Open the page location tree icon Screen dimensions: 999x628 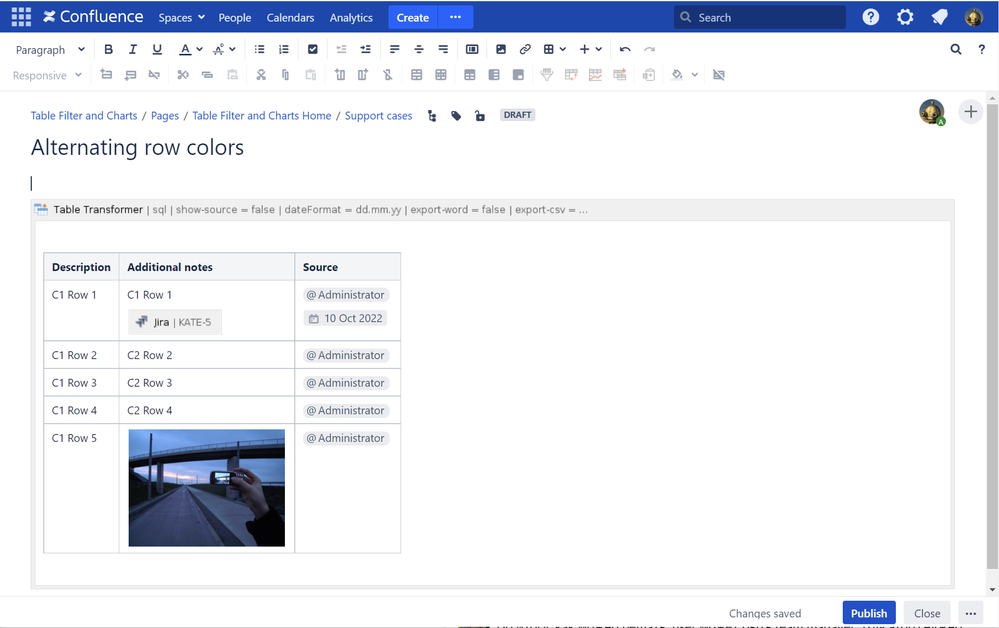(x=432, y=115)
